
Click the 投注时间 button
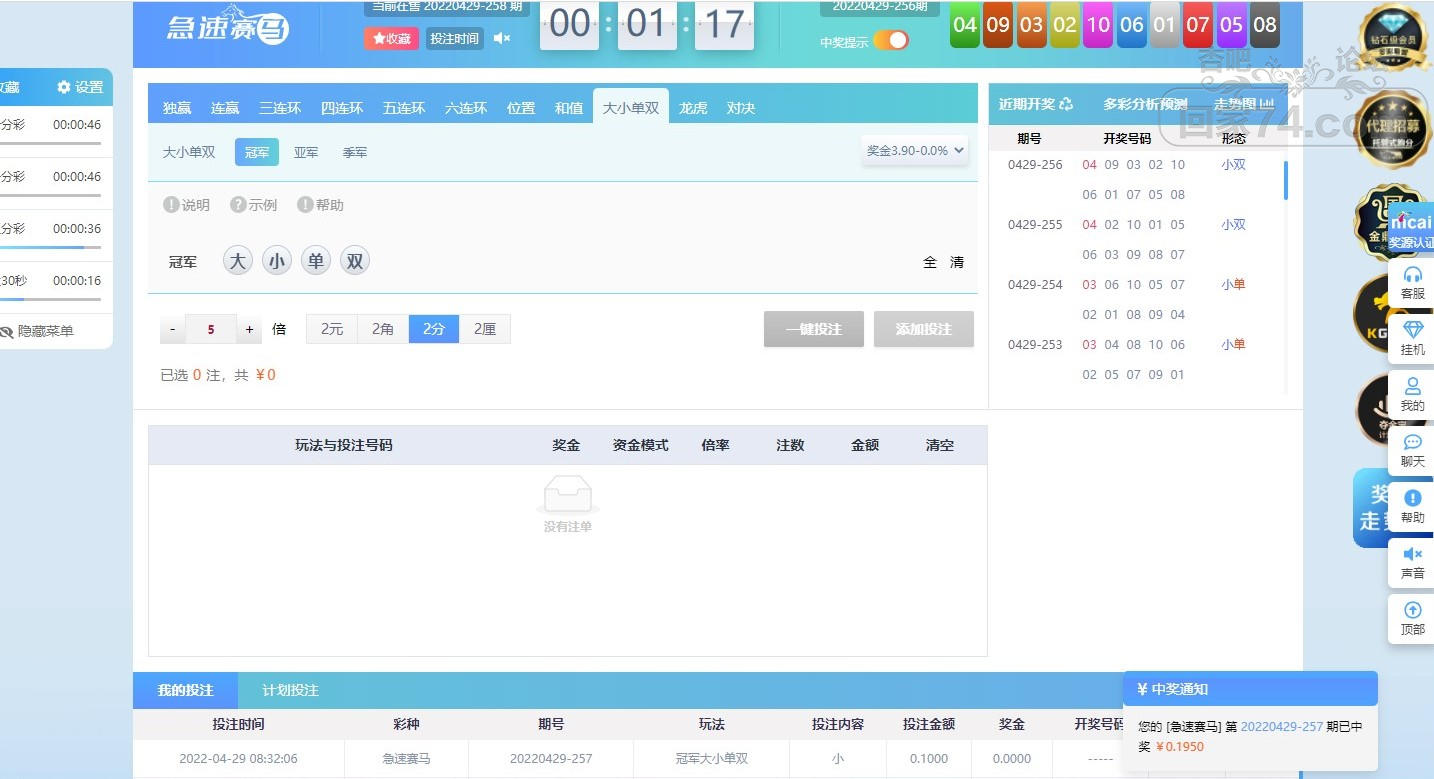(x=455, y=38)
